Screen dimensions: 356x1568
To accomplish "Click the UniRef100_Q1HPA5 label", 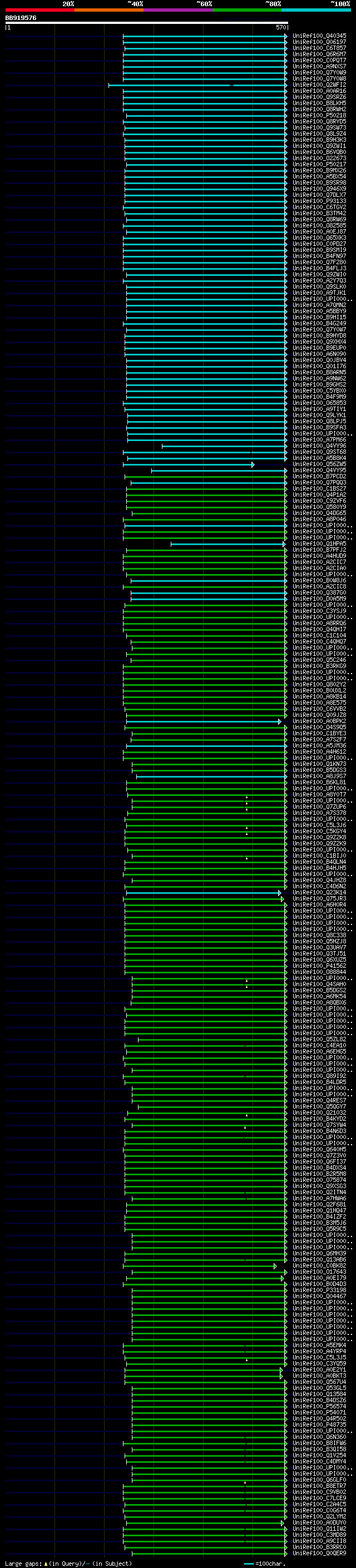I will (x=319, y=544).
